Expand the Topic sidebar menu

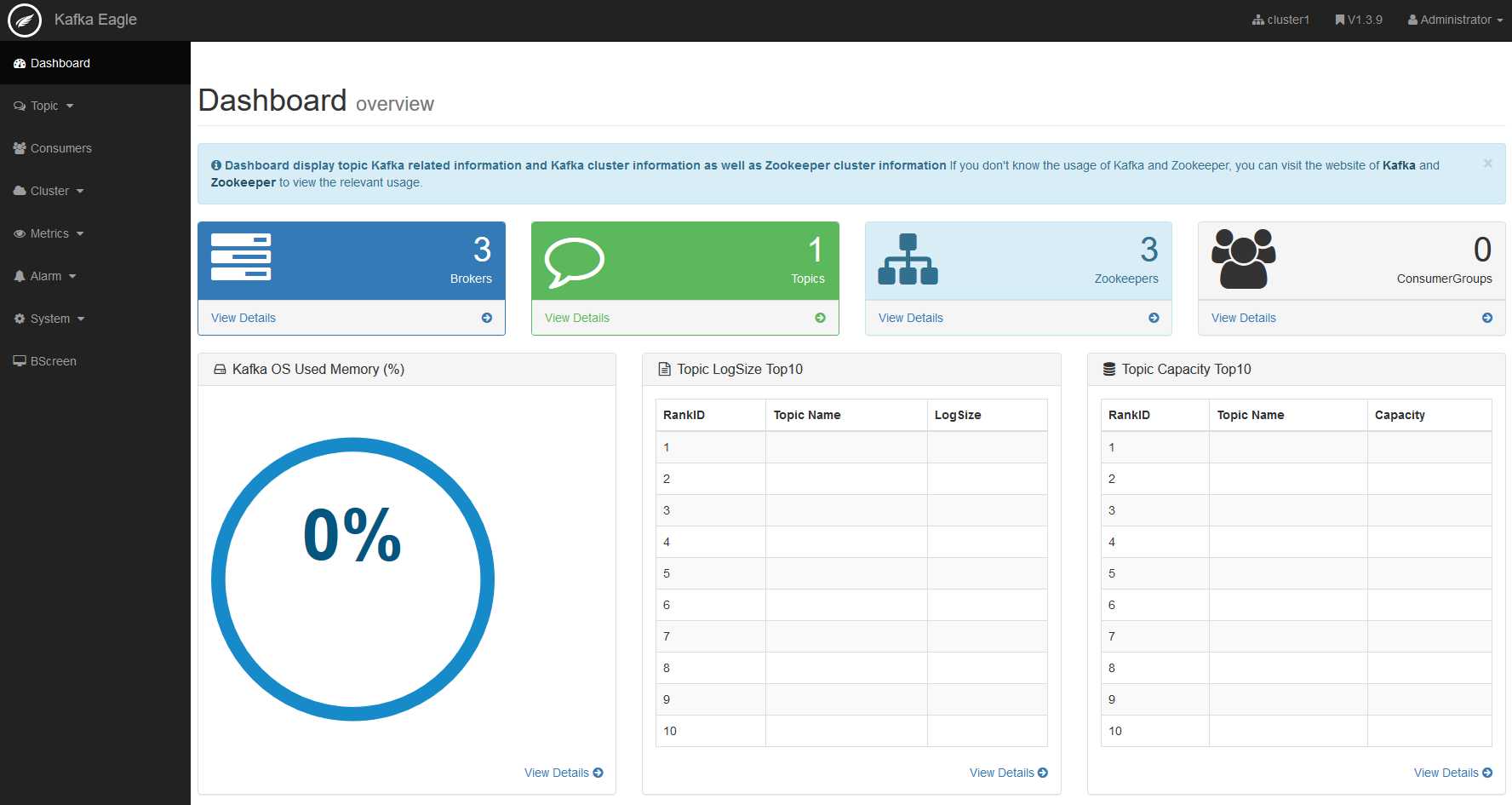(95, 106)
